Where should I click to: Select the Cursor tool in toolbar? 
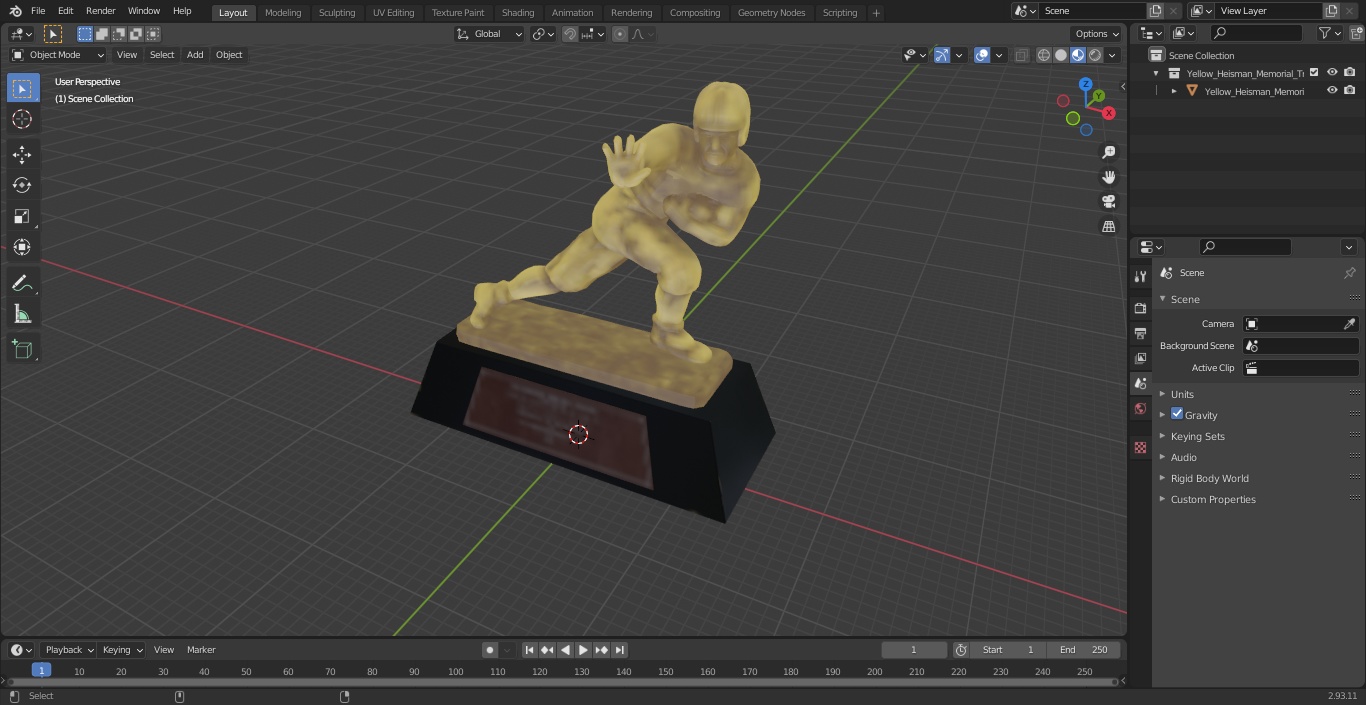[22, 119]
